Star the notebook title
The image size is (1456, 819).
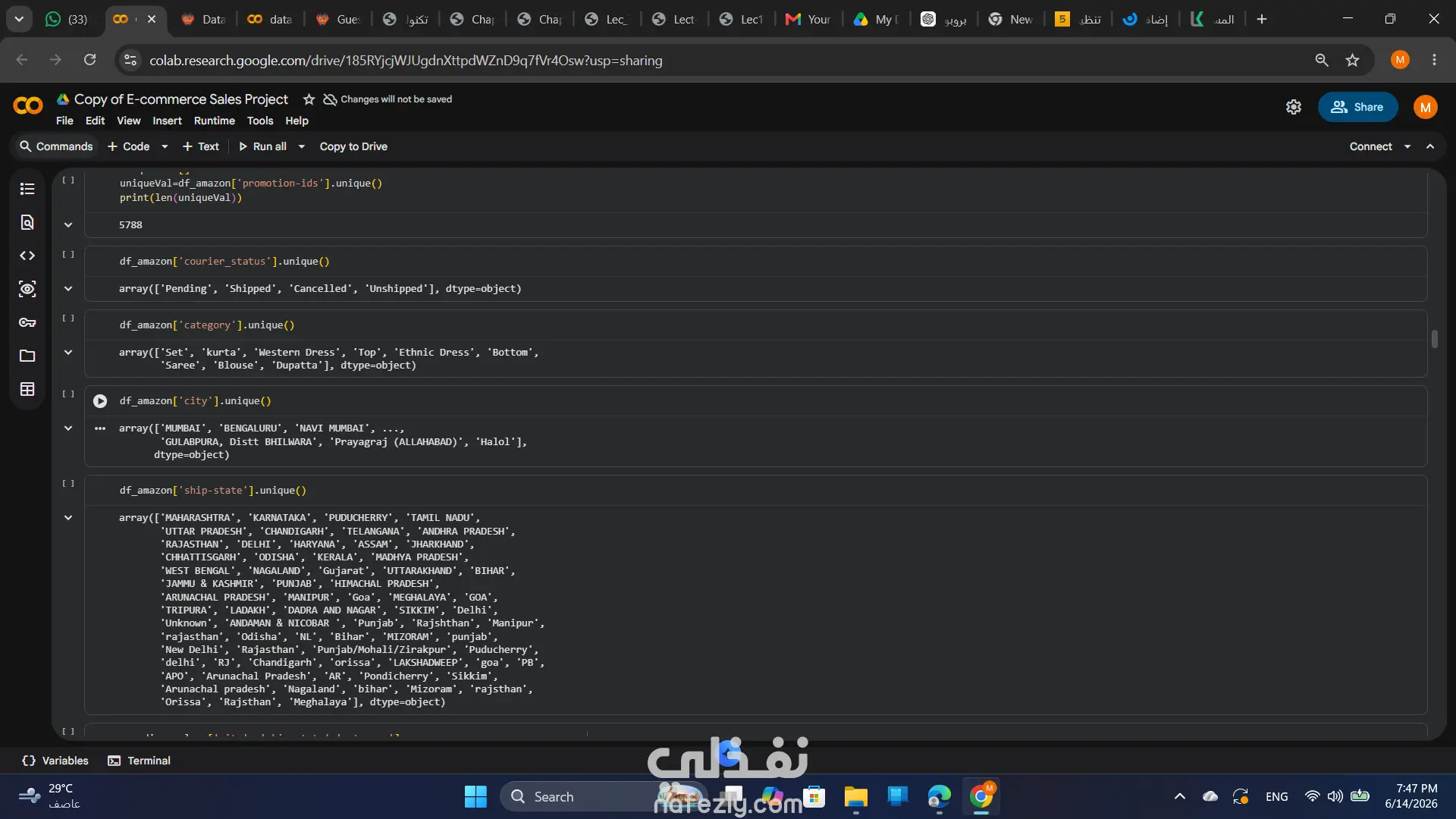(x=309, y=99)
